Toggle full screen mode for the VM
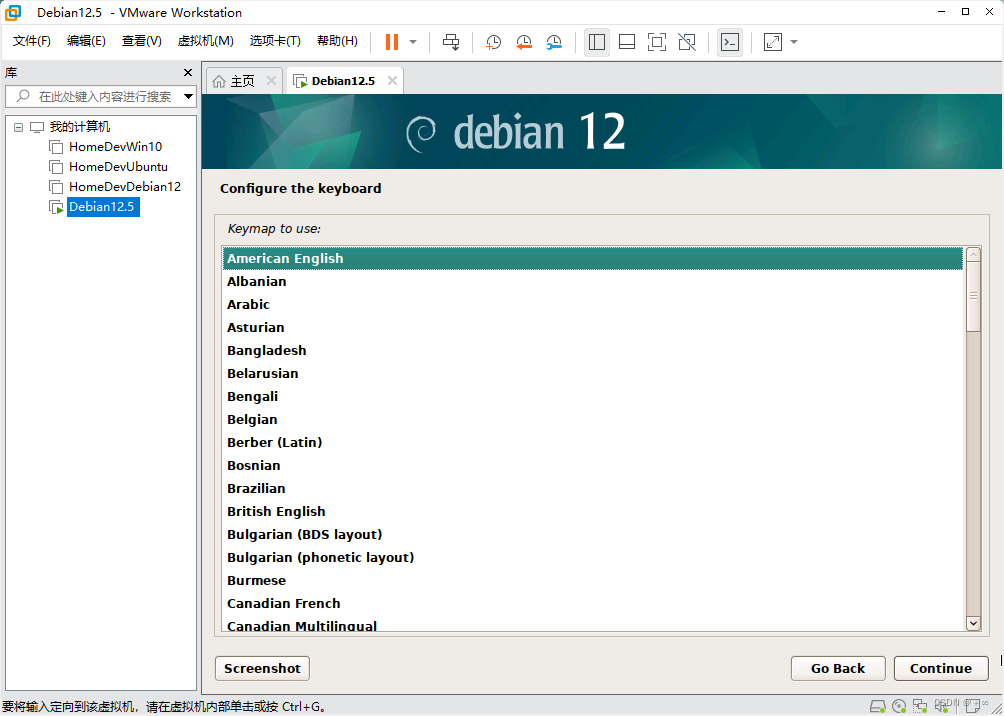This screenshot has width=1004, height=716. coord(655,41)
